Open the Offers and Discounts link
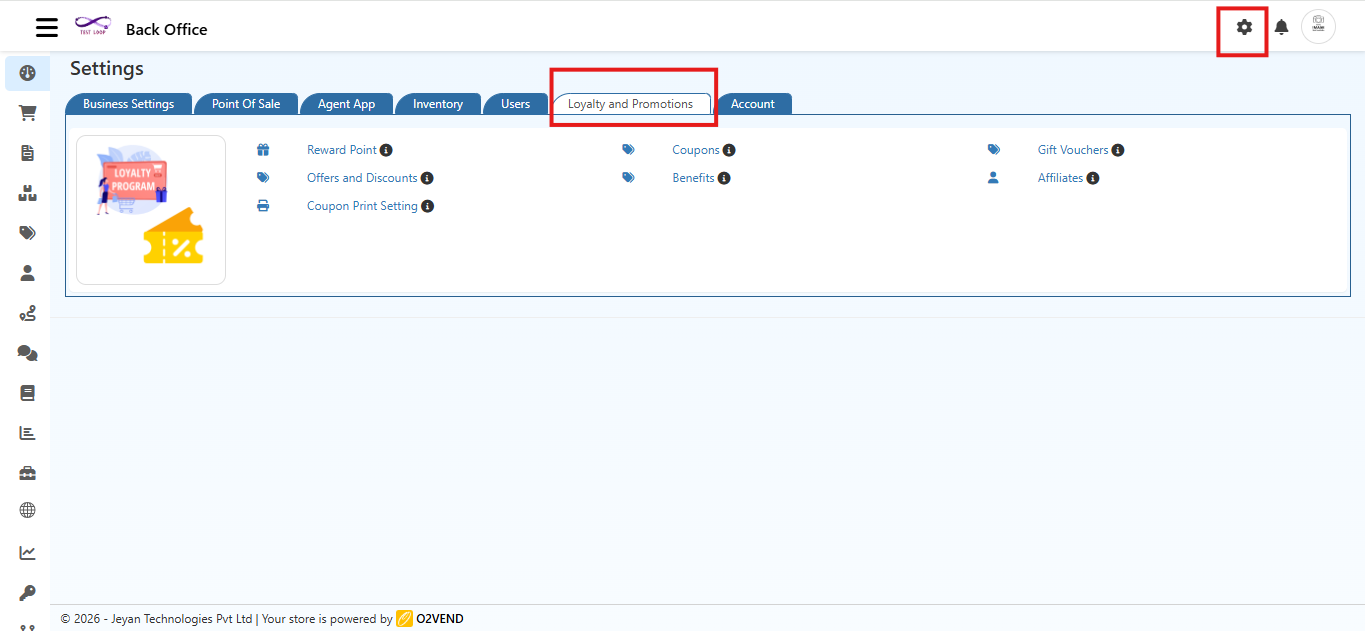1365x631 pixels. tap(362, 177)
